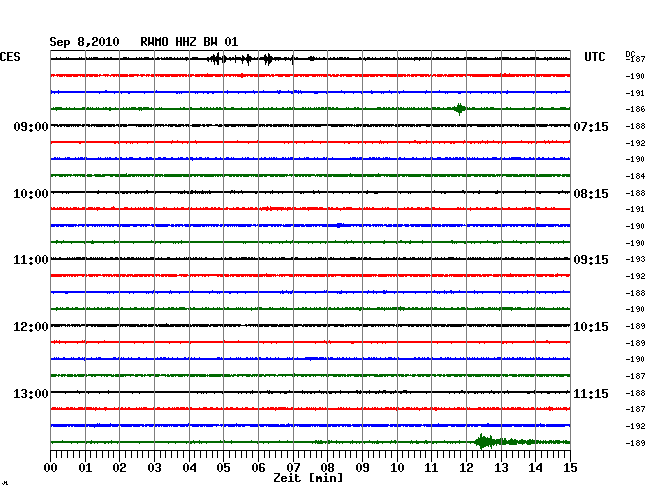
Task: Click the '08' minute axis label
Action: click(x=327, y=467)
